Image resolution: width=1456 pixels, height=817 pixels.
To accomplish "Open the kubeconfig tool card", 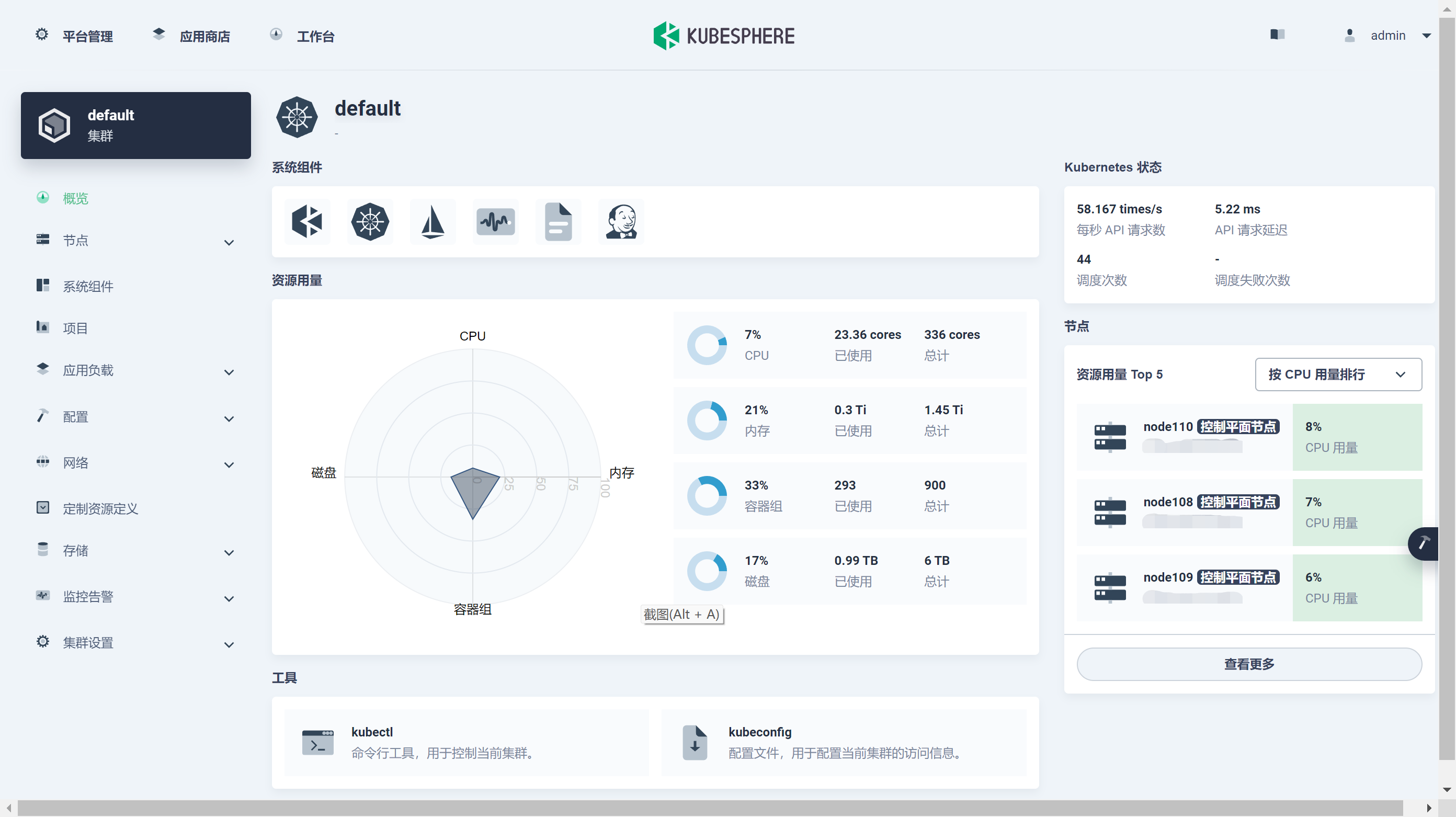I will [x=843, y=743].
